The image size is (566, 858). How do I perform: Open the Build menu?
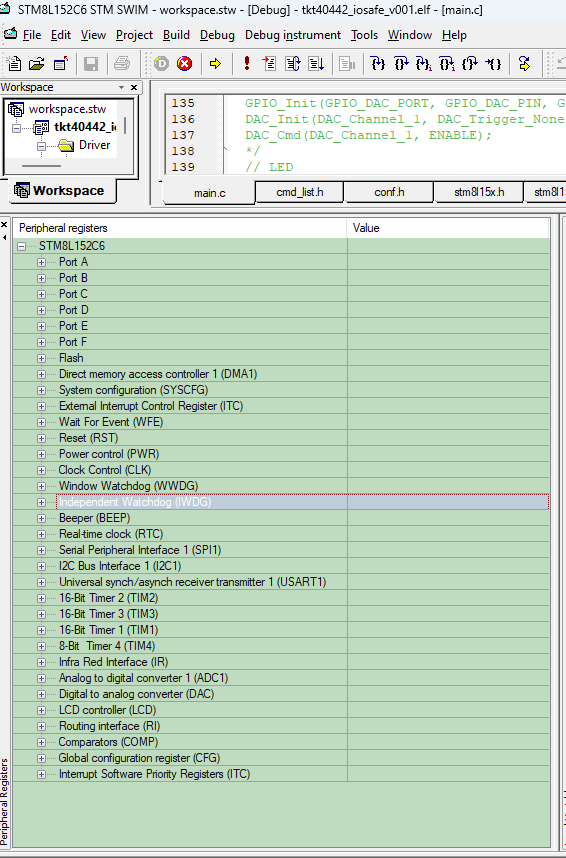176,35
